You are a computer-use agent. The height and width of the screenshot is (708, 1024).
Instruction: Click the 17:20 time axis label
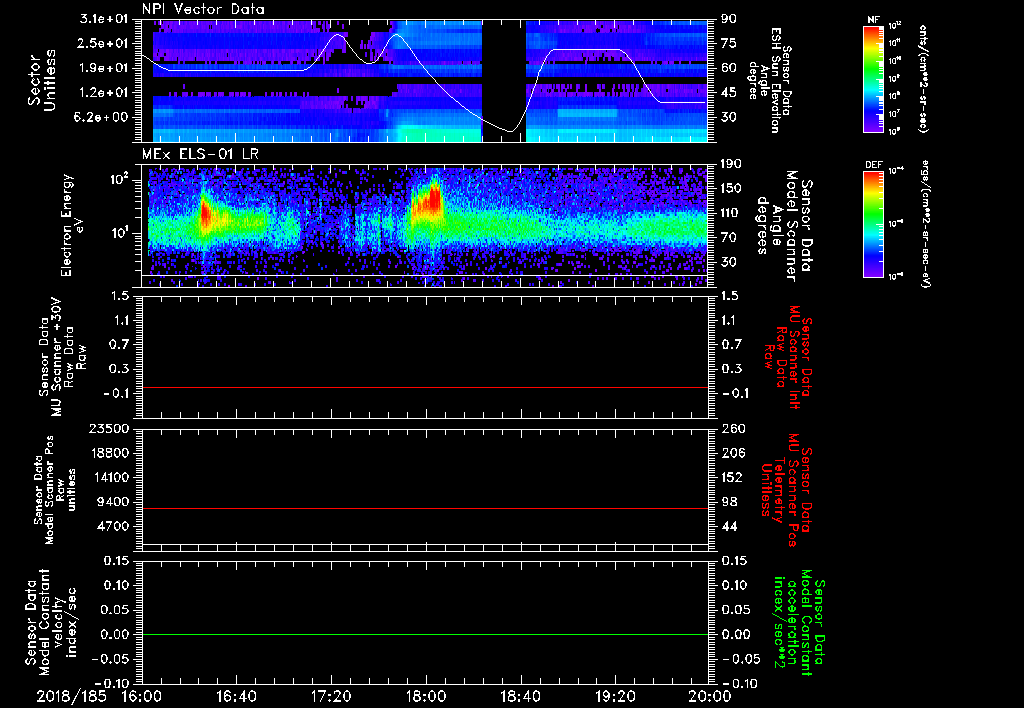tap(331, 696)
